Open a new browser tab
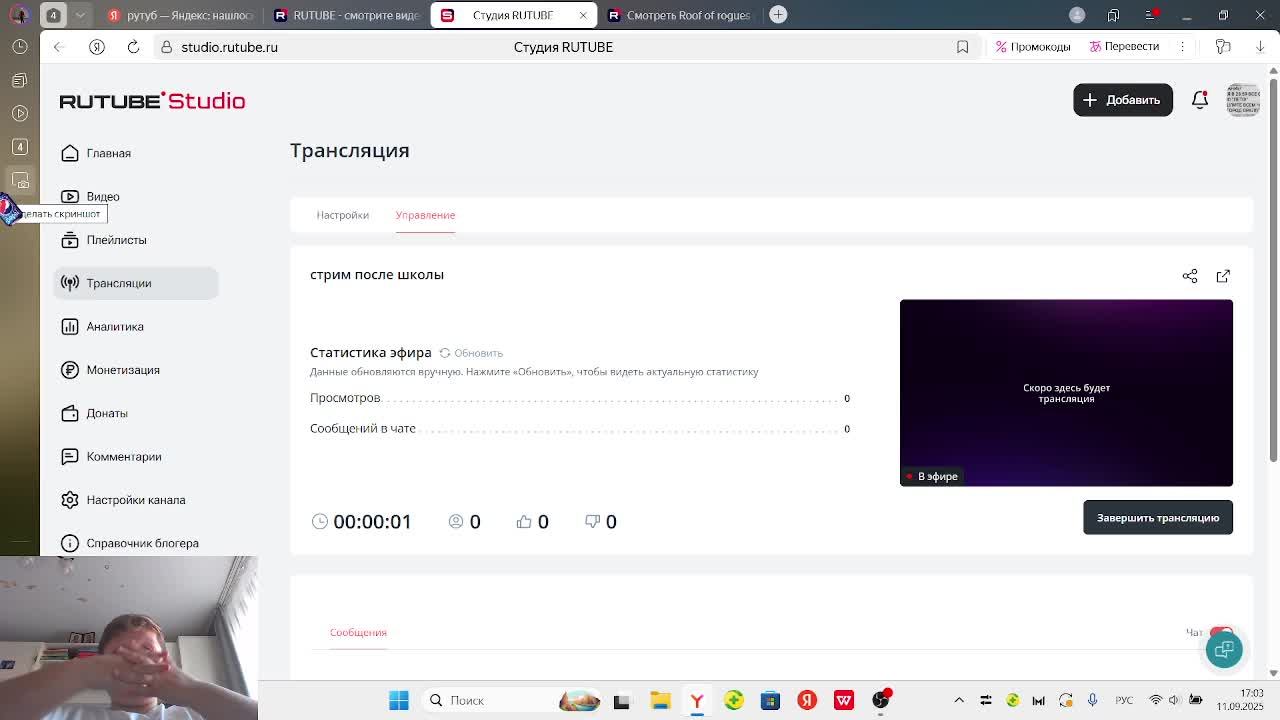Screen dimensions: 1280x720 click(x=778, y=15)
